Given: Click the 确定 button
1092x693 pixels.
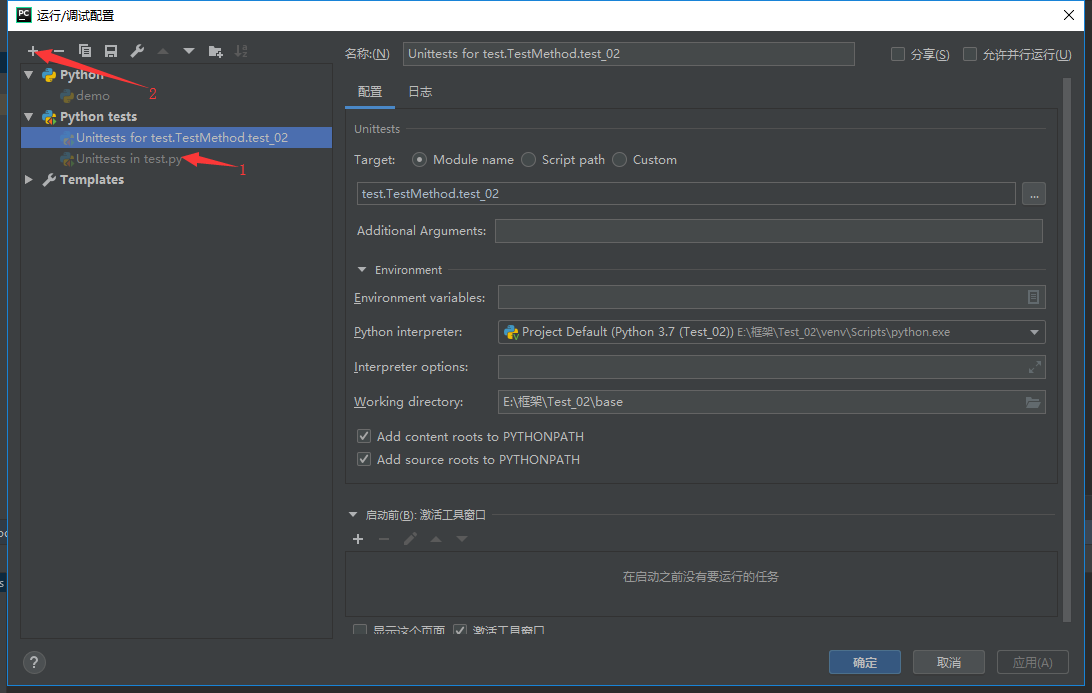Looking at the screenshot, I should click(865, 662).
